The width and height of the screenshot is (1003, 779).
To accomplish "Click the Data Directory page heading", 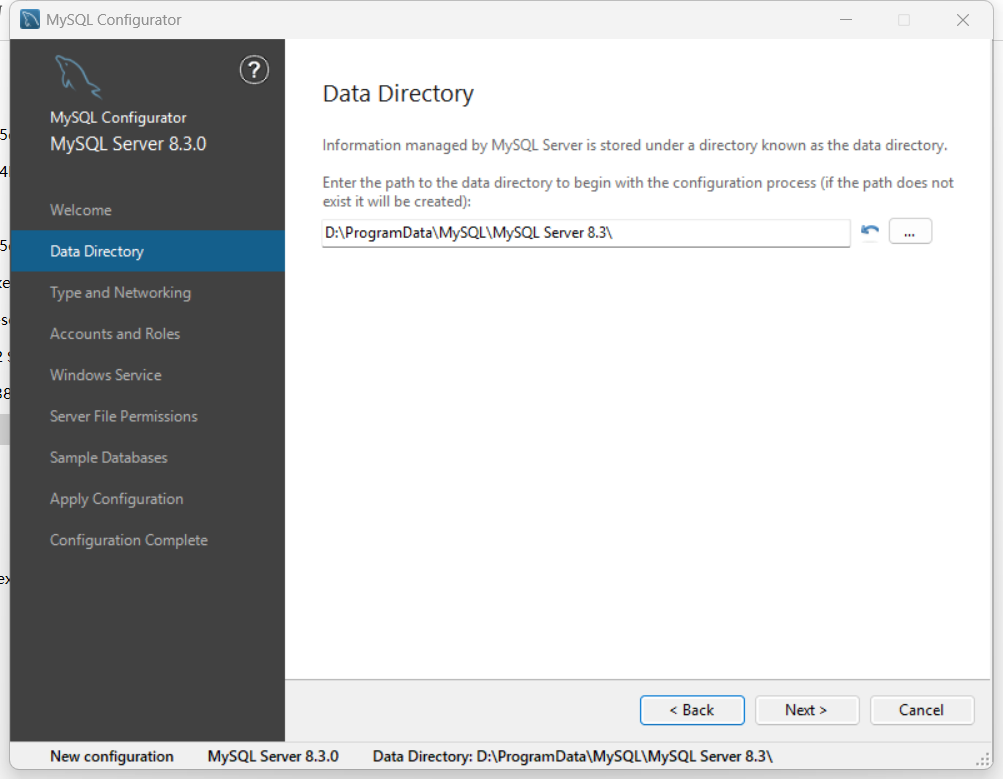I will pos(398,94).
